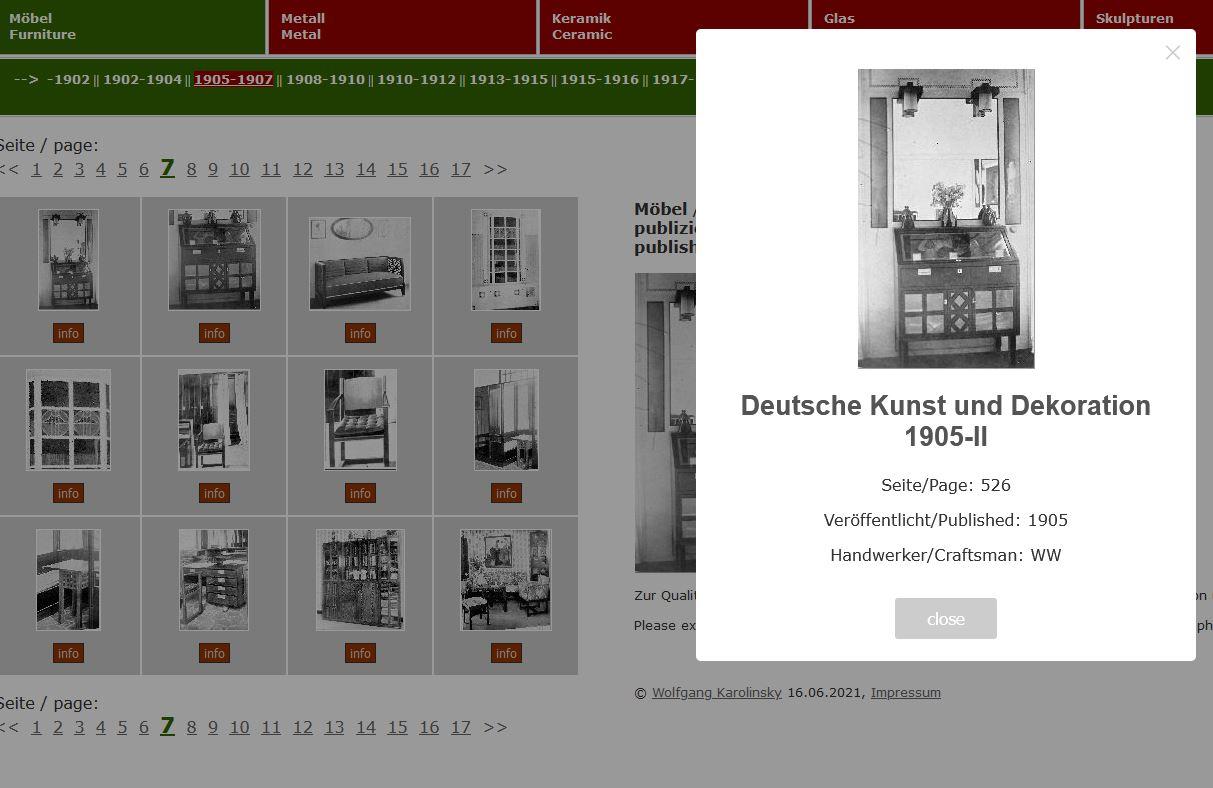Open the Wolfgang Karolinsky link
The height and width of the screenshot is (788, 1213).
click(716, 693)
